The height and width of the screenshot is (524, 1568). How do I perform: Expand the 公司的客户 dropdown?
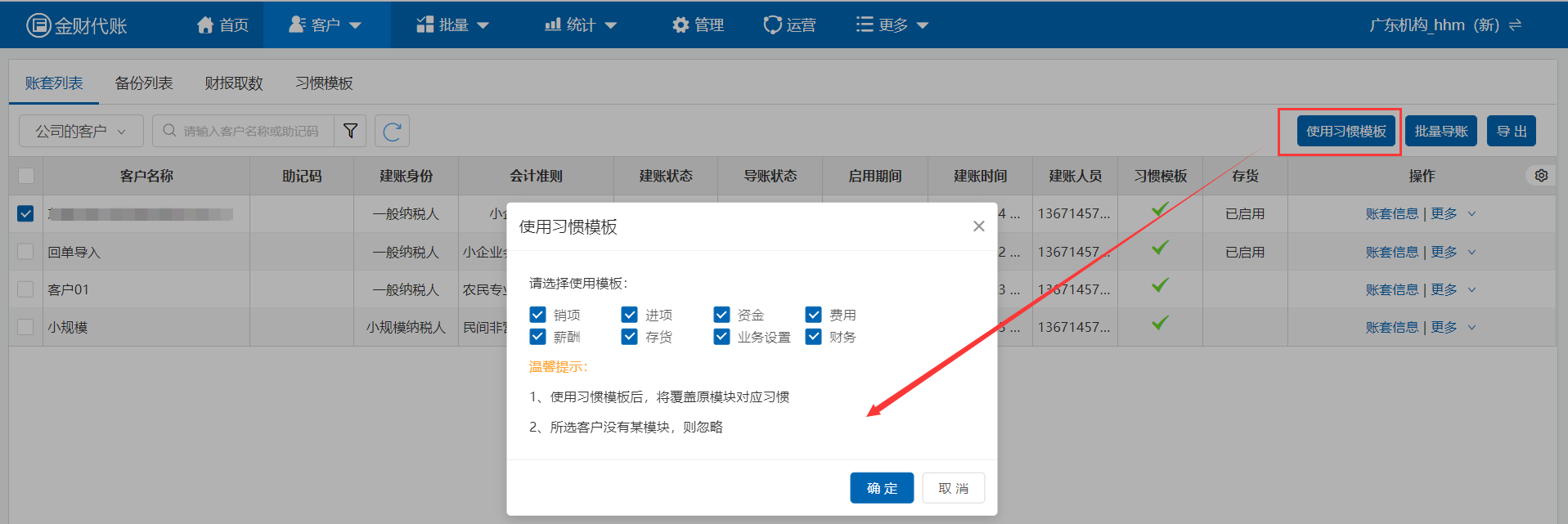click(x=81, y=131)
